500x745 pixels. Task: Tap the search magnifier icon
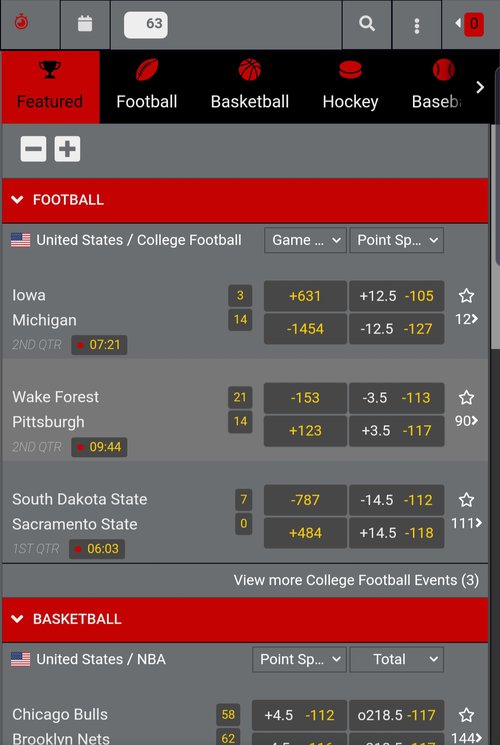click(366, 24)
